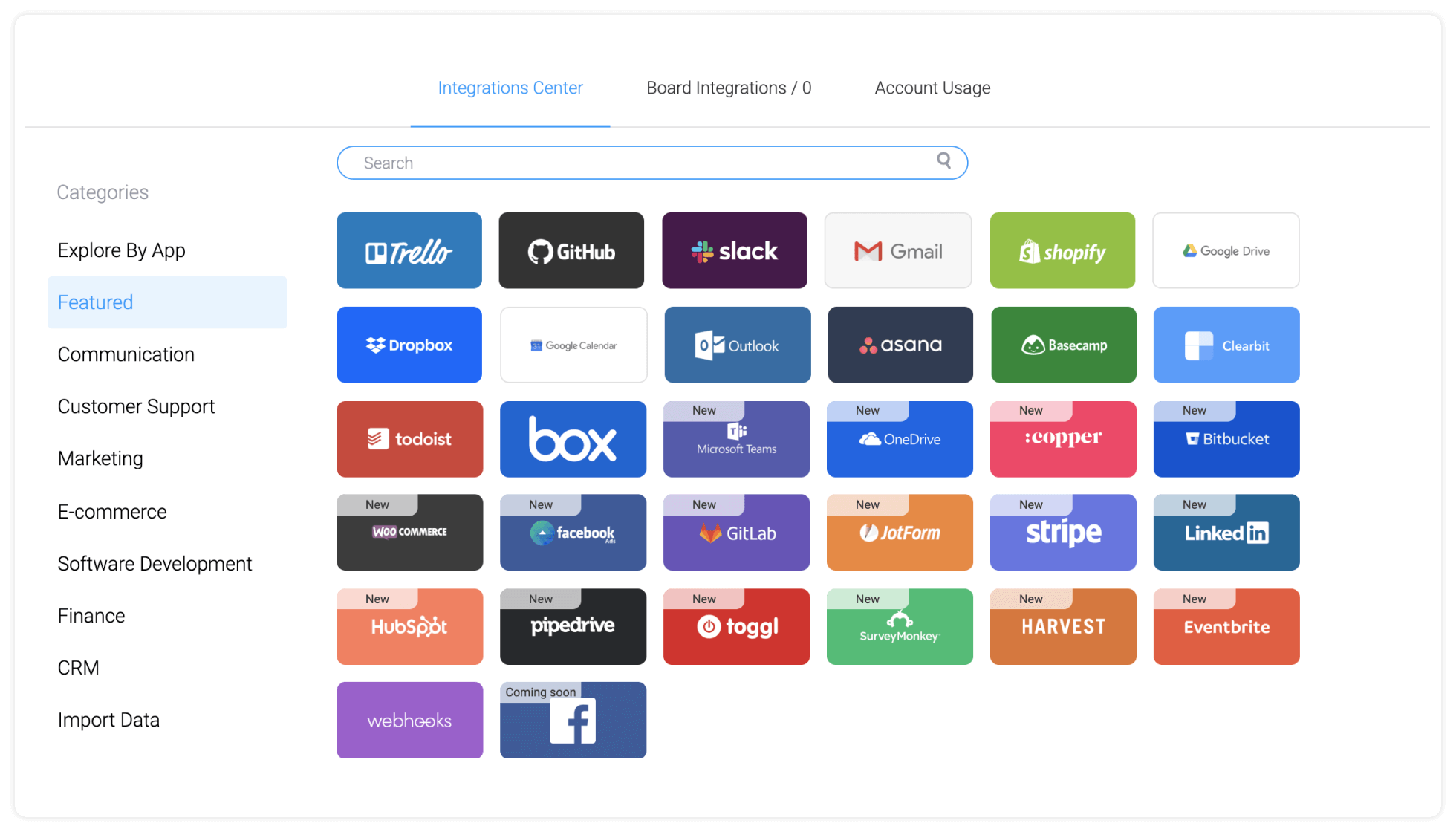This screenshot has height=832, width=1456.
Task: Click the Search input field
Action: click(x=654, y=162)
